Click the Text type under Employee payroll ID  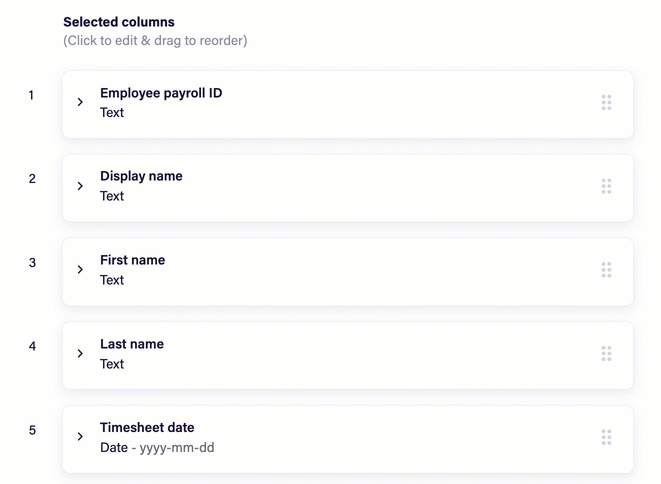click(x=112, y=113)
